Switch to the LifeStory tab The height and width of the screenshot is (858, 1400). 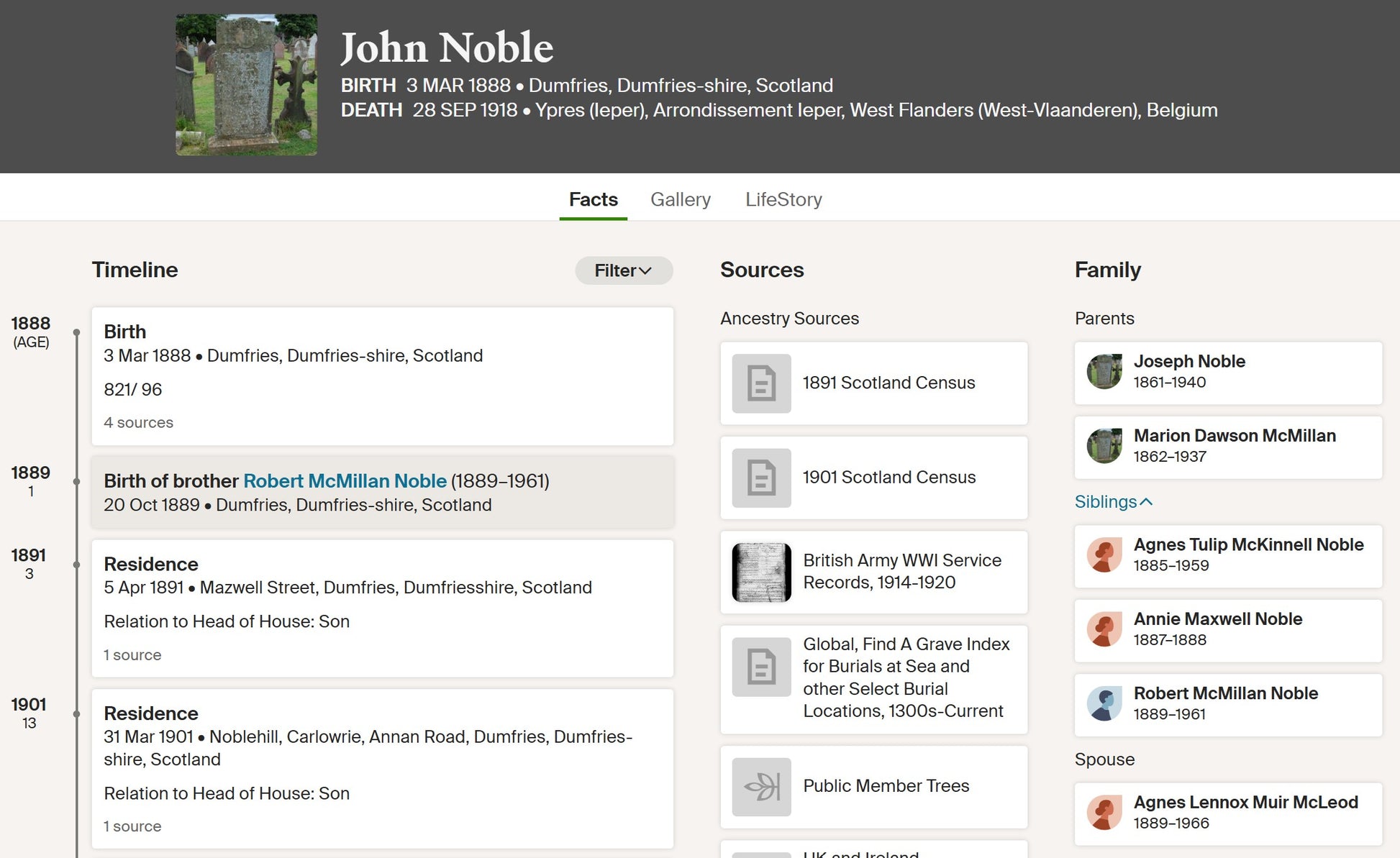tap(783, 199)
